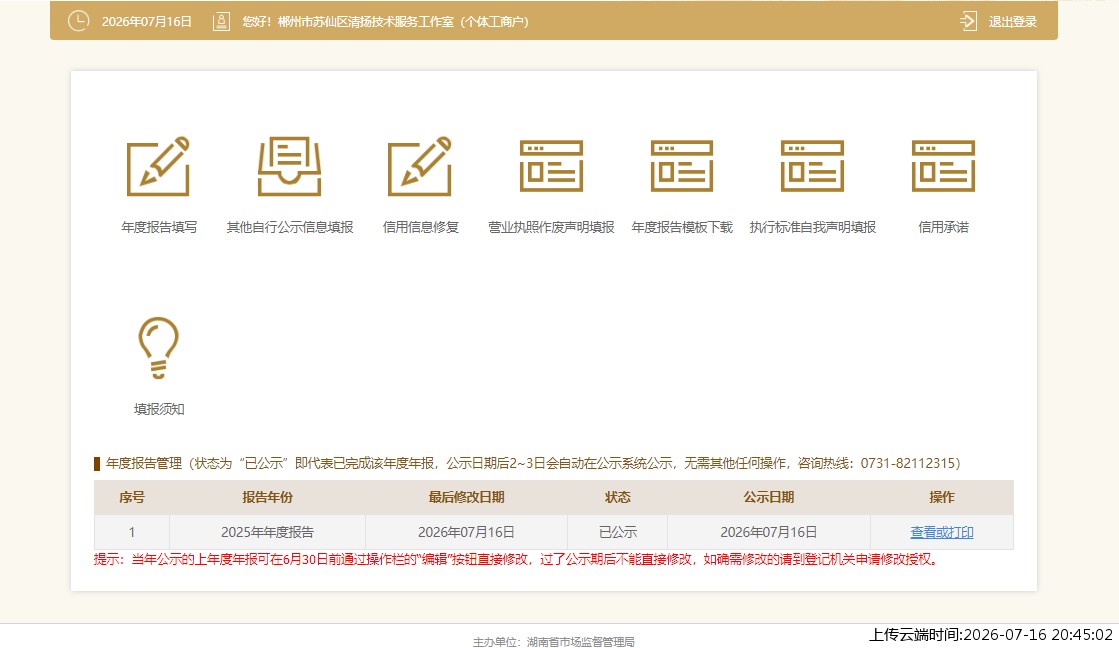Open the 年度报告填写 pencil icon
This screenshot has width=1119, height=648.
[x=158, y=166]
